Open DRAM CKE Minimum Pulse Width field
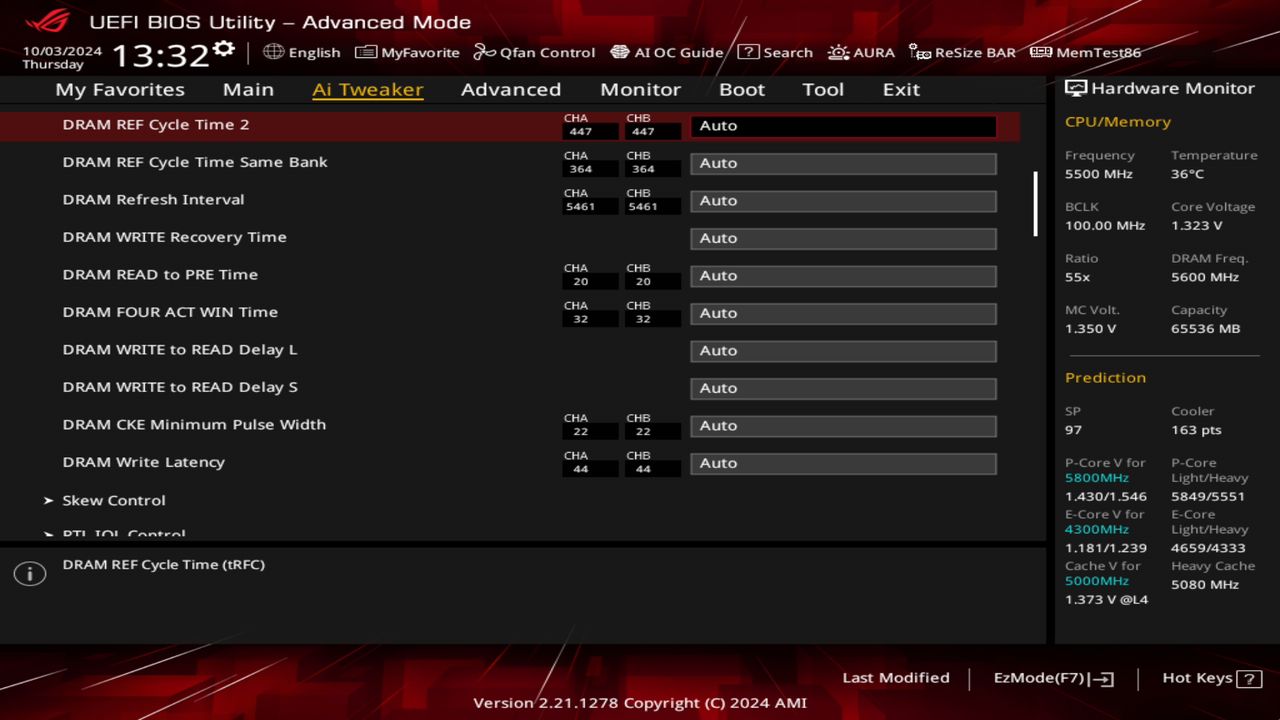 coord(843,426)
